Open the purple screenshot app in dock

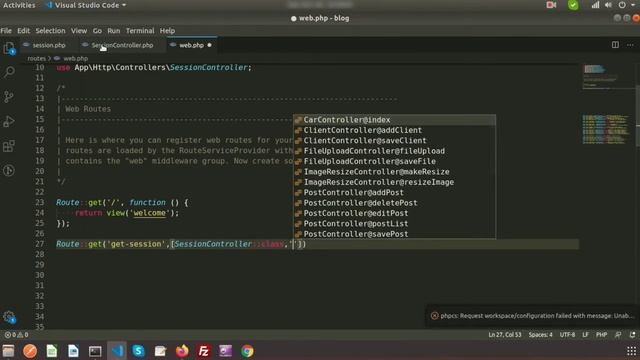click(225, 351)
